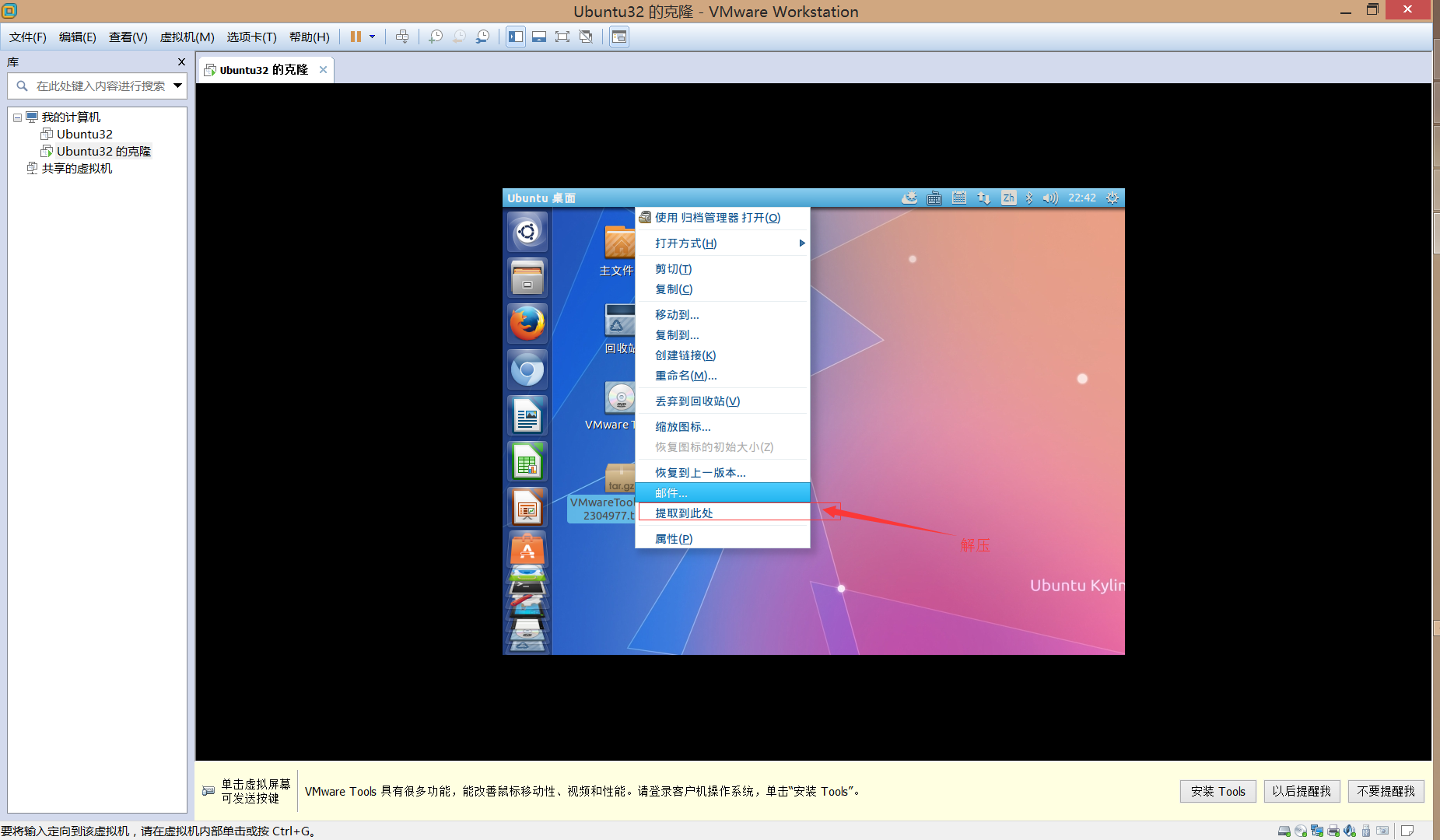Select Ubuntu32 的克隆 in the library tree

96,151
